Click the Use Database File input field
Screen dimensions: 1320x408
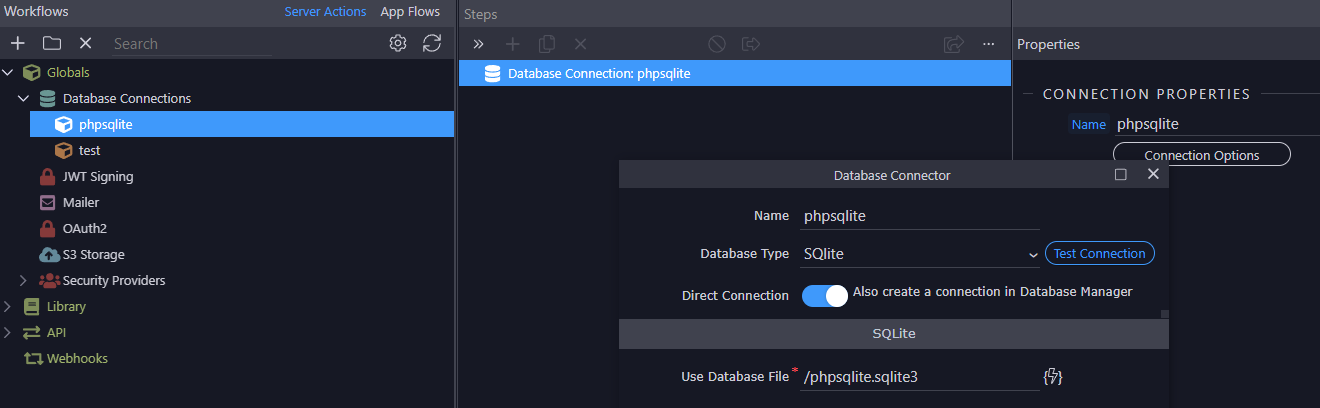pos(920,377)
